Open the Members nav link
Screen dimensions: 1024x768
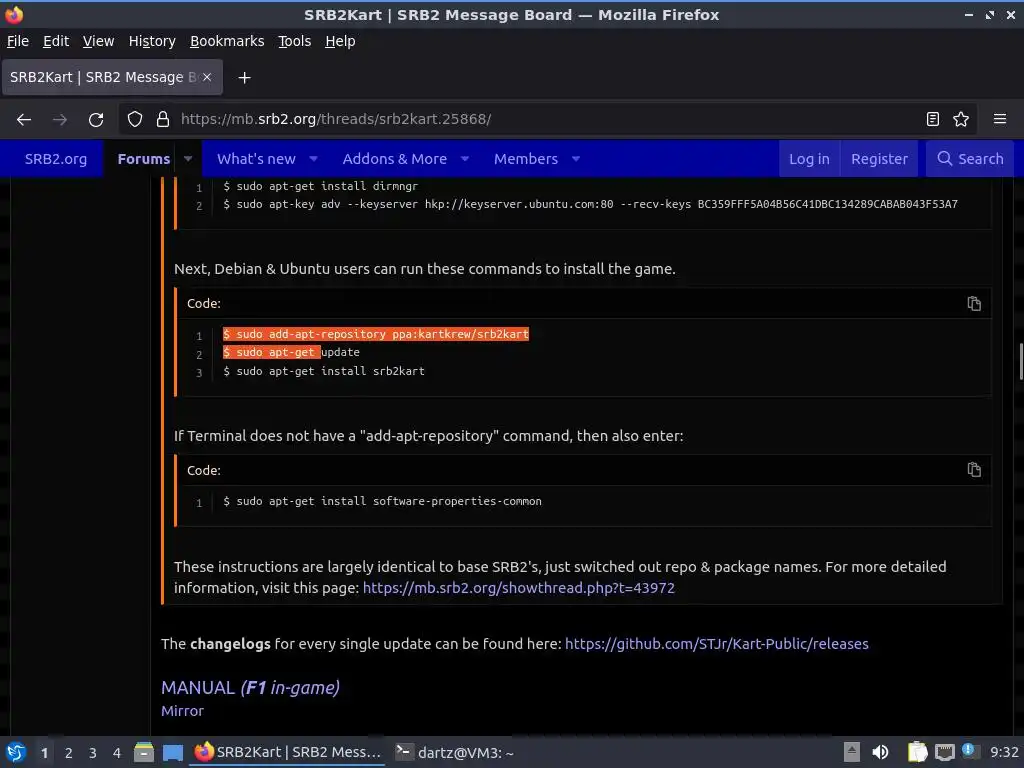[x=526, y=159]
